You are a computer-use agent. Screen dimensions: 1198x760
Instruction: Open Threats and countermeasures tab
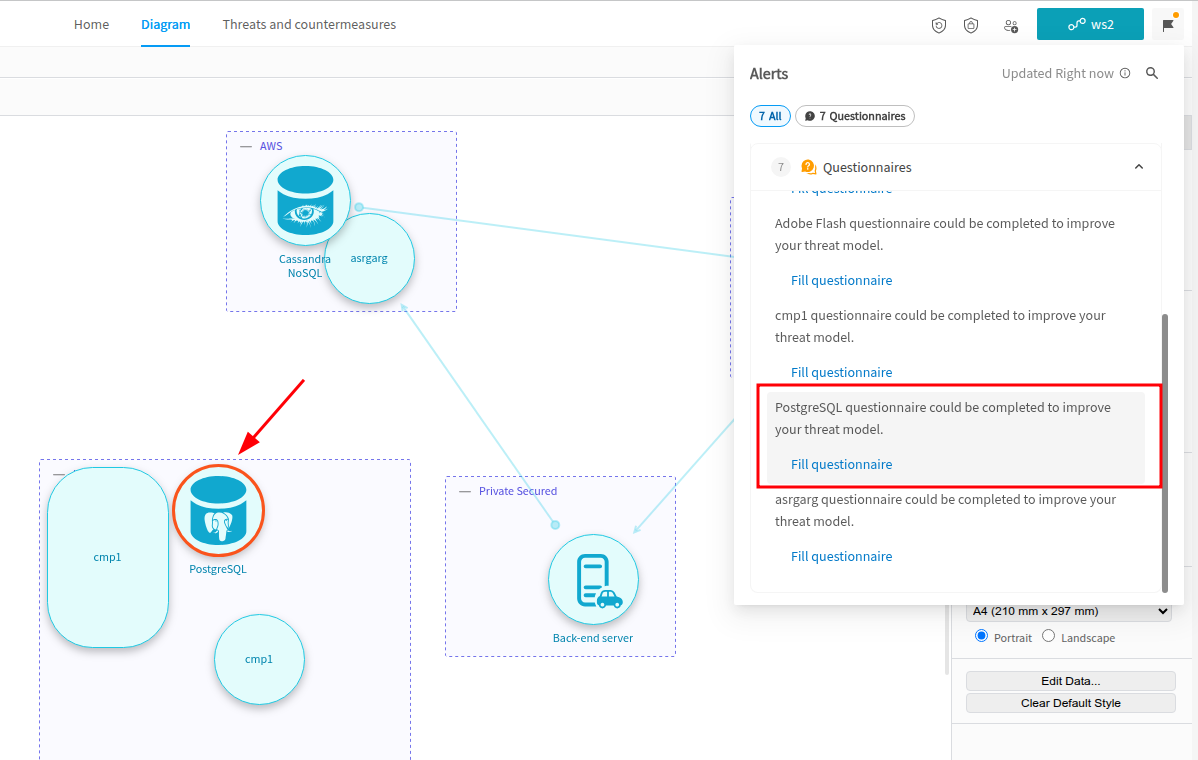(309, 24)
